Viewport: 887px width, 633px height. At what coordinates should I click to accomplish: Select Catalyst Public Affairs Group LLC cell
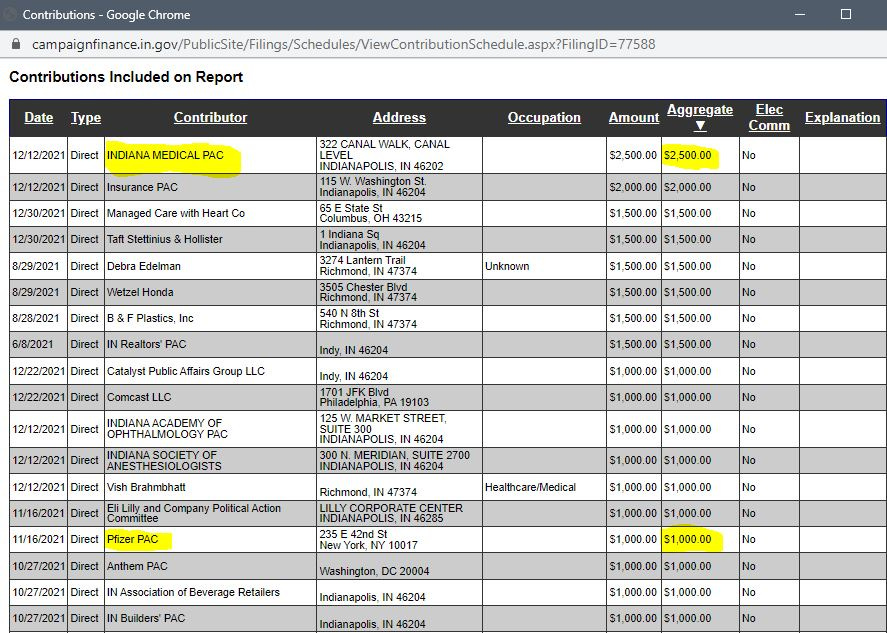210,371
